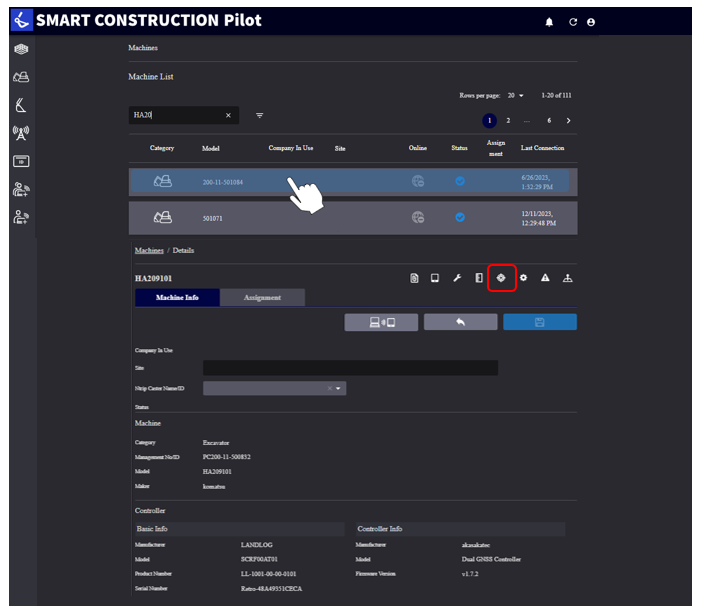This screenshot has height=614, width=705.
Task: Click the door-shaped icon beside the wrench
Action: click(479, 278)
